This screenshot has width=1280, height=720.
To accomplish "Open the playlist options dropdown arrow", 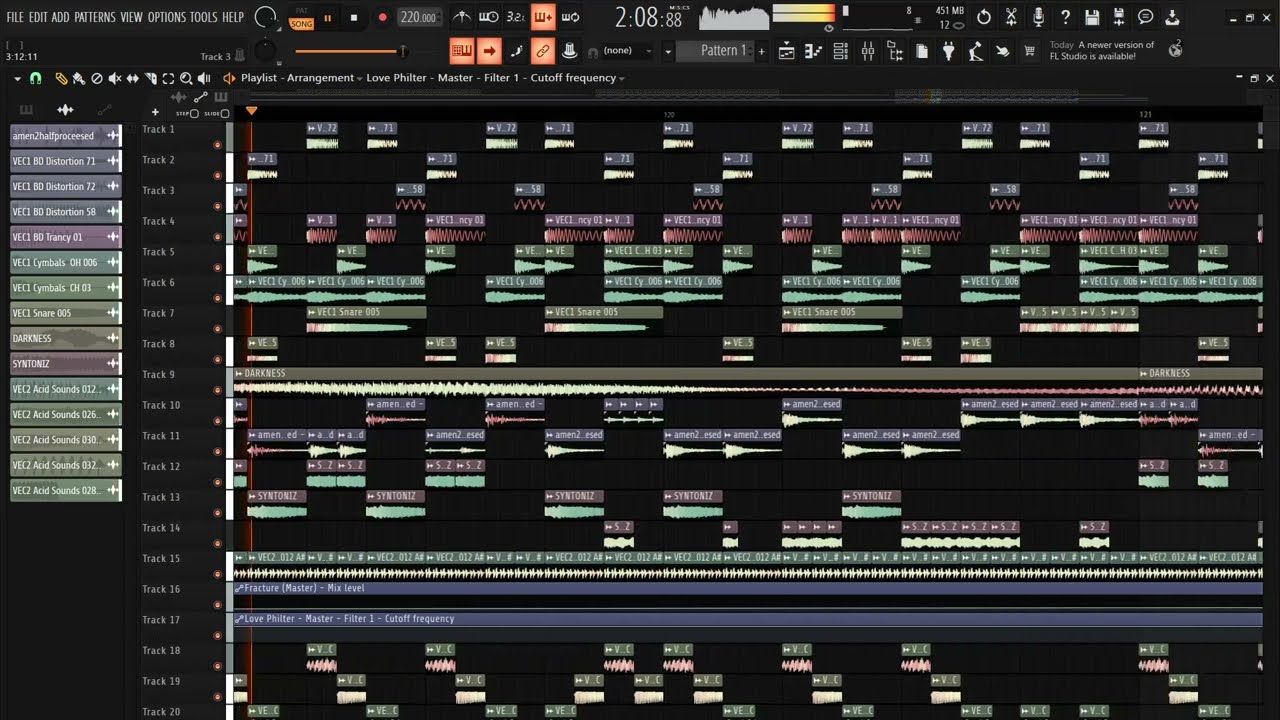I will (x=17, y=78).
